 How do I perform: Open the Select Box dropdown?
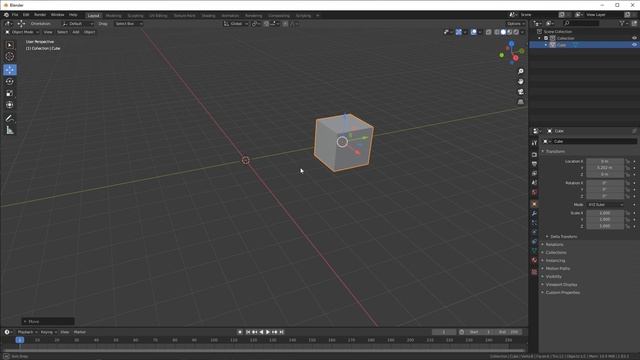click(x=128, y=24)
